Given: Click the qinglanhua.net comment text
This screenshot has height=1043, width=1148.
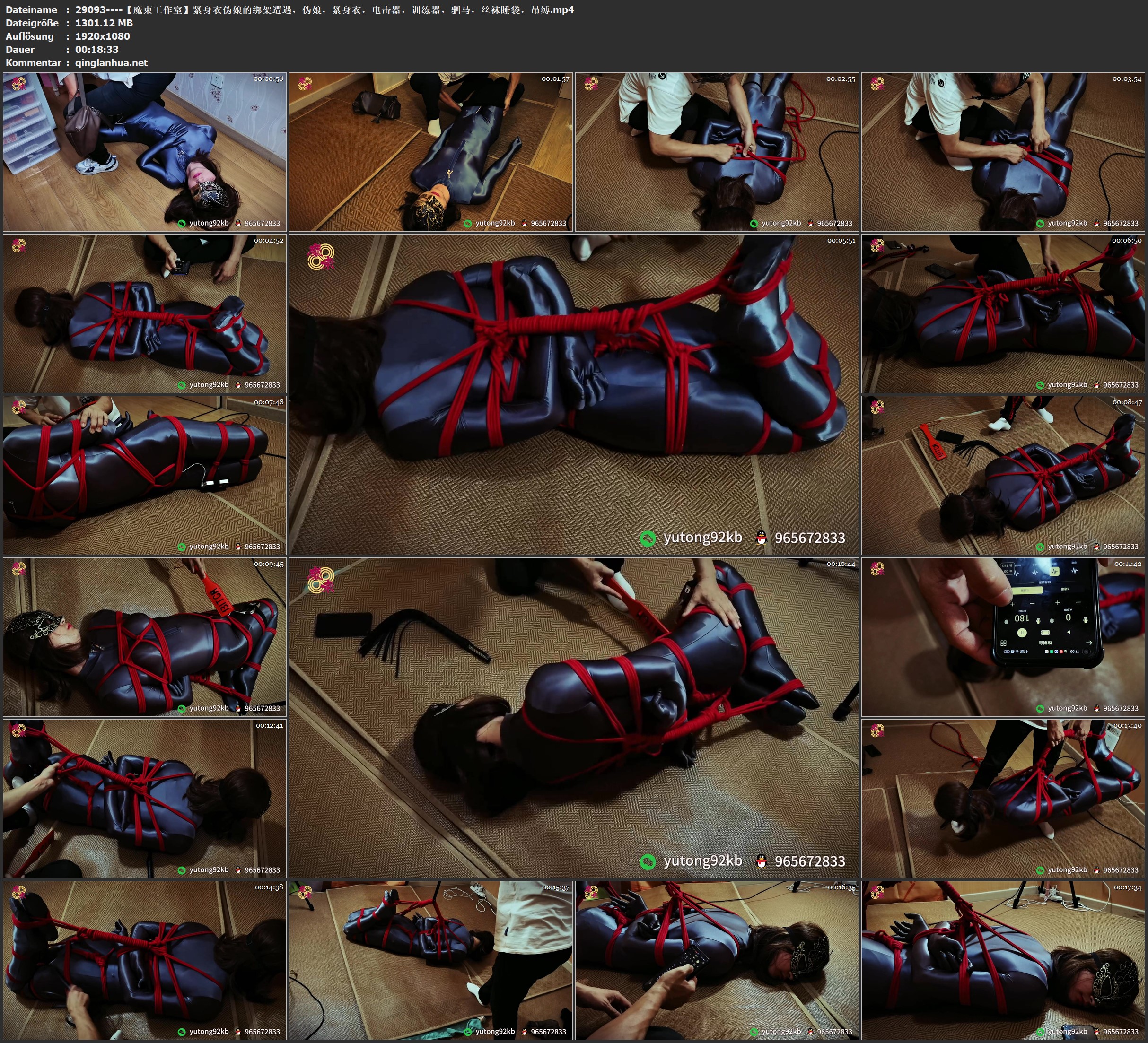Looking at the screenshot, I should pos(111,62).
